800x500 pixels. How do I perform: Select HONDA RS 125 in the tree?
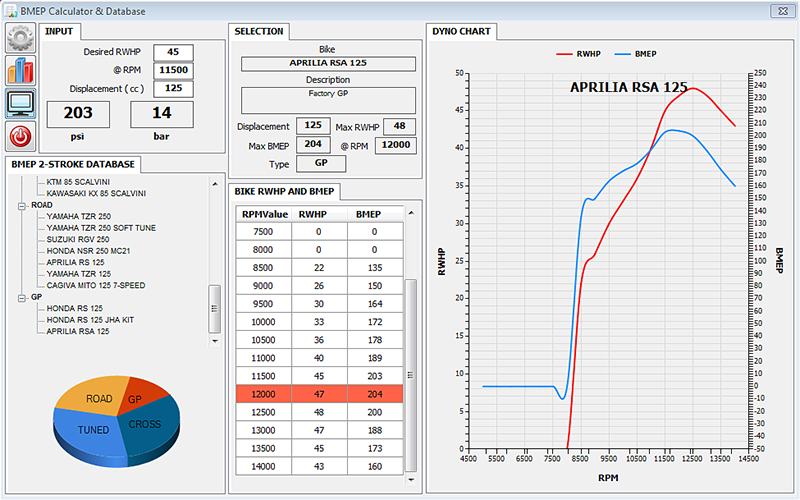[74, 308]
